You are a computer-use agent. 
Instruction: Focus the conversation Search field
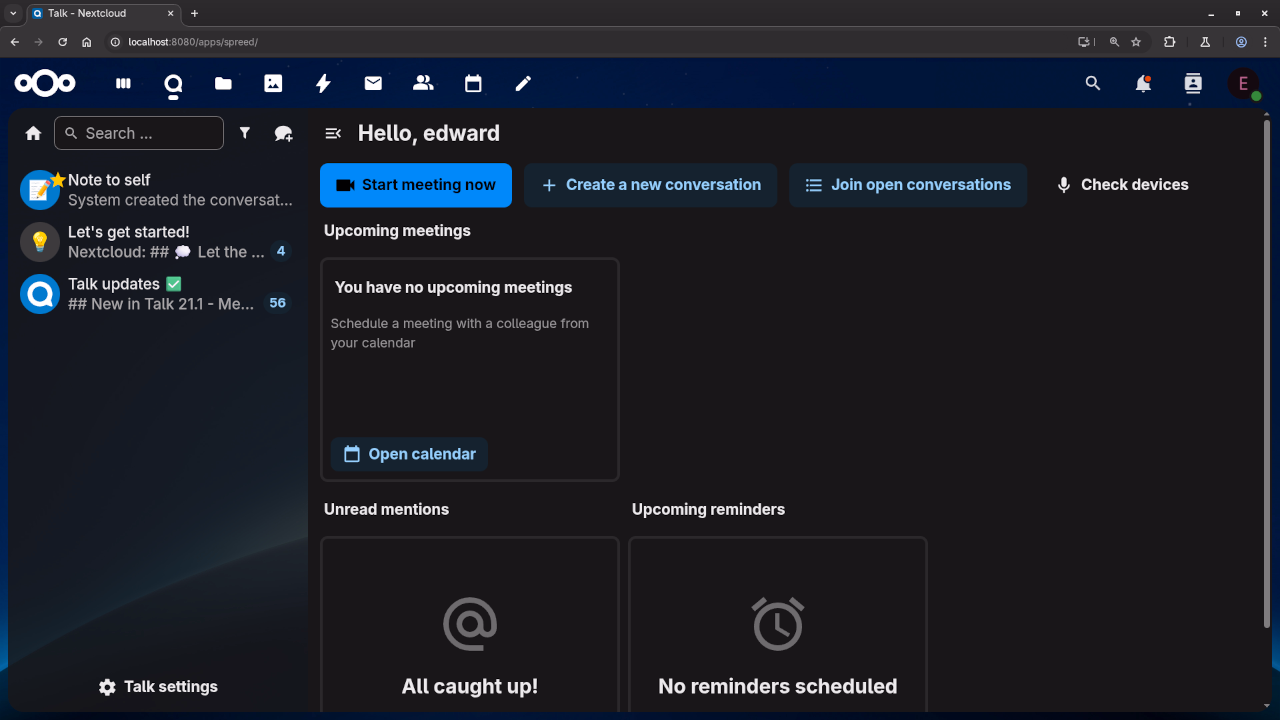[x=139, y=133]
